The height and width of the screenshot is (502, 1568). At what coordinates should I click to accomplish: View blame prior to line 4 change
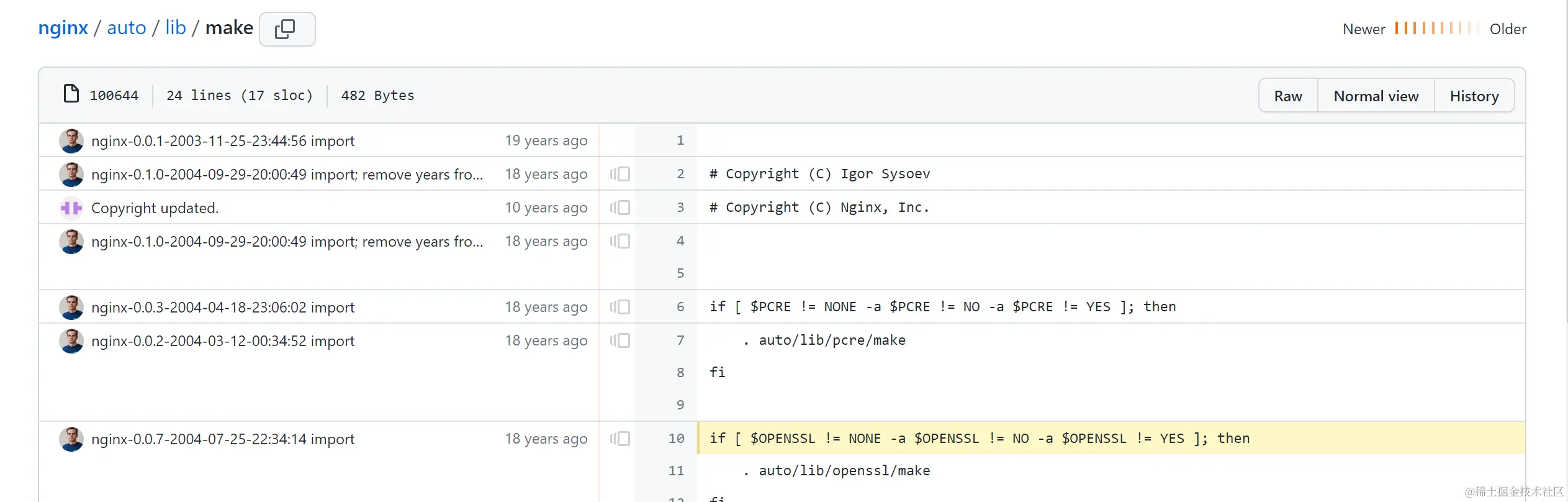click(x=620, y=241)
